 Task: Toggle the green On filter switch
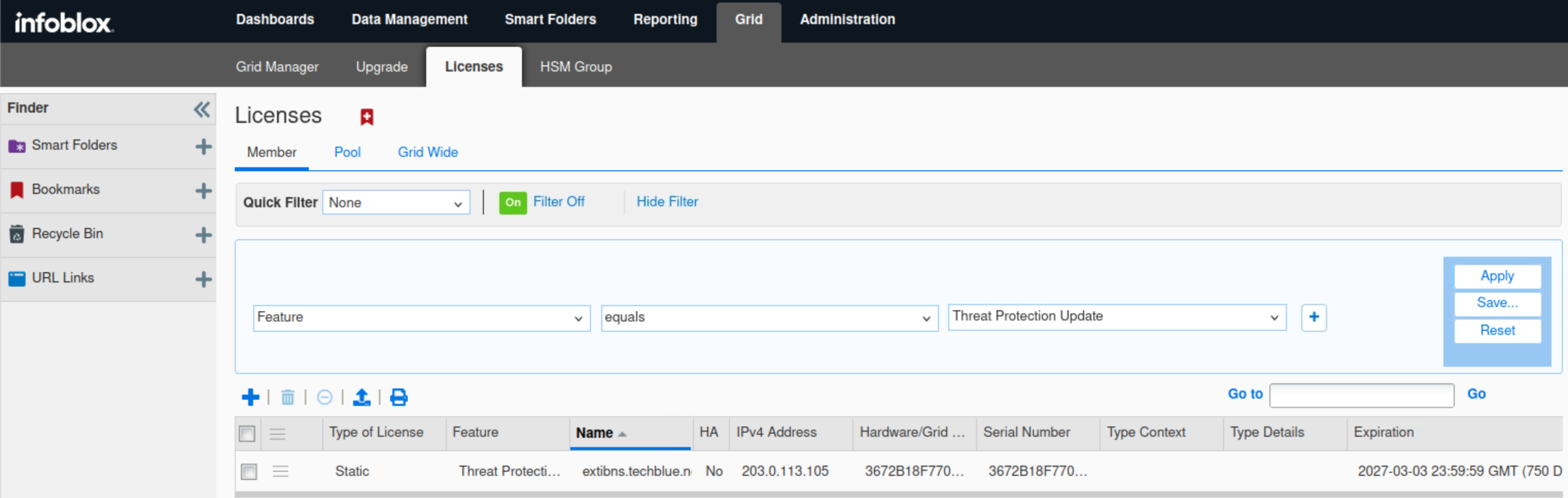[513, 203]
